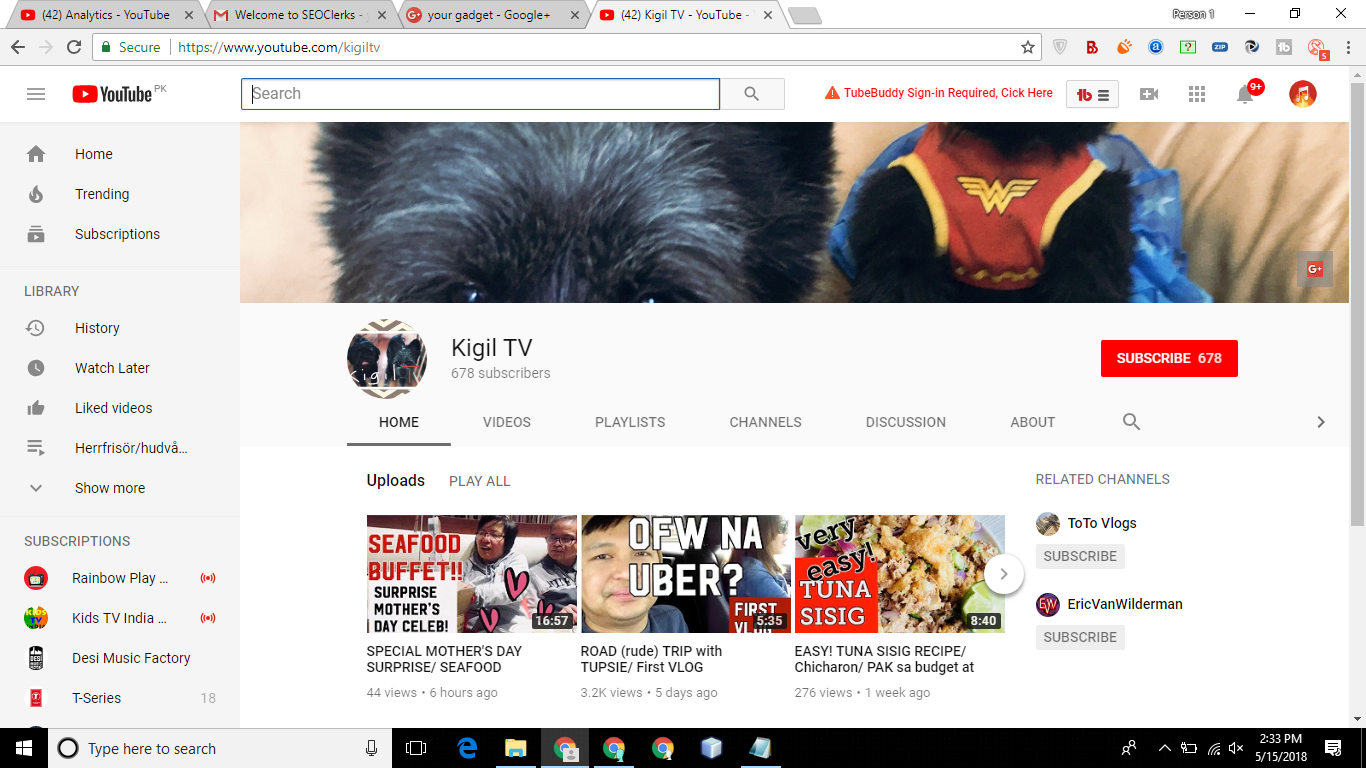Open the notifications bell
The width and height of the screenshot is (1366, 768).
click(1245, 94)
